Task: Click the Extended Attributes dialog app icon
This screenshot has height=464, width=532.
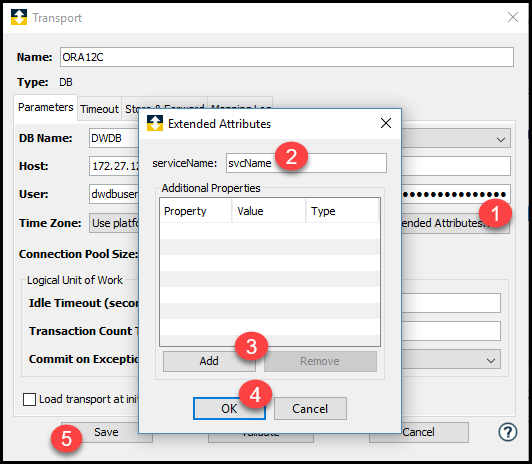Action: click(155, 123)
